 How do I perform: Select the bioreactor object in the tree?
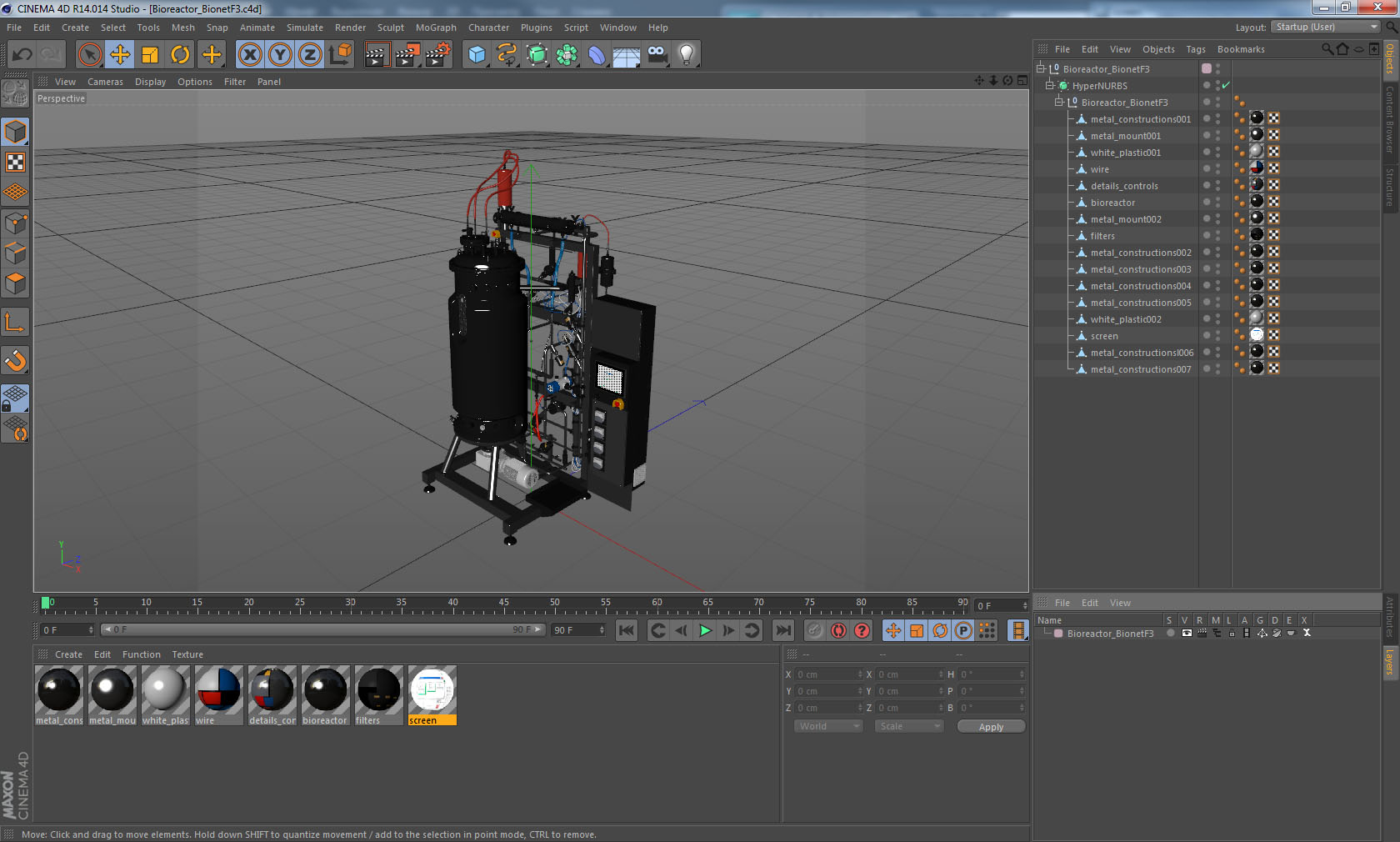click(1112, 203)
